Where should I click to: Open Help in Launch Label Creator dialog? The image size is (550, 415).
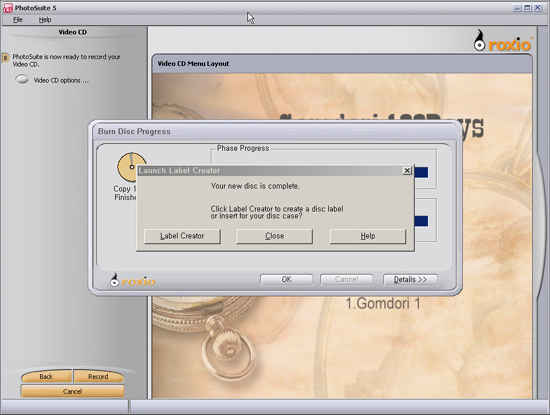(x=368, y=236)
